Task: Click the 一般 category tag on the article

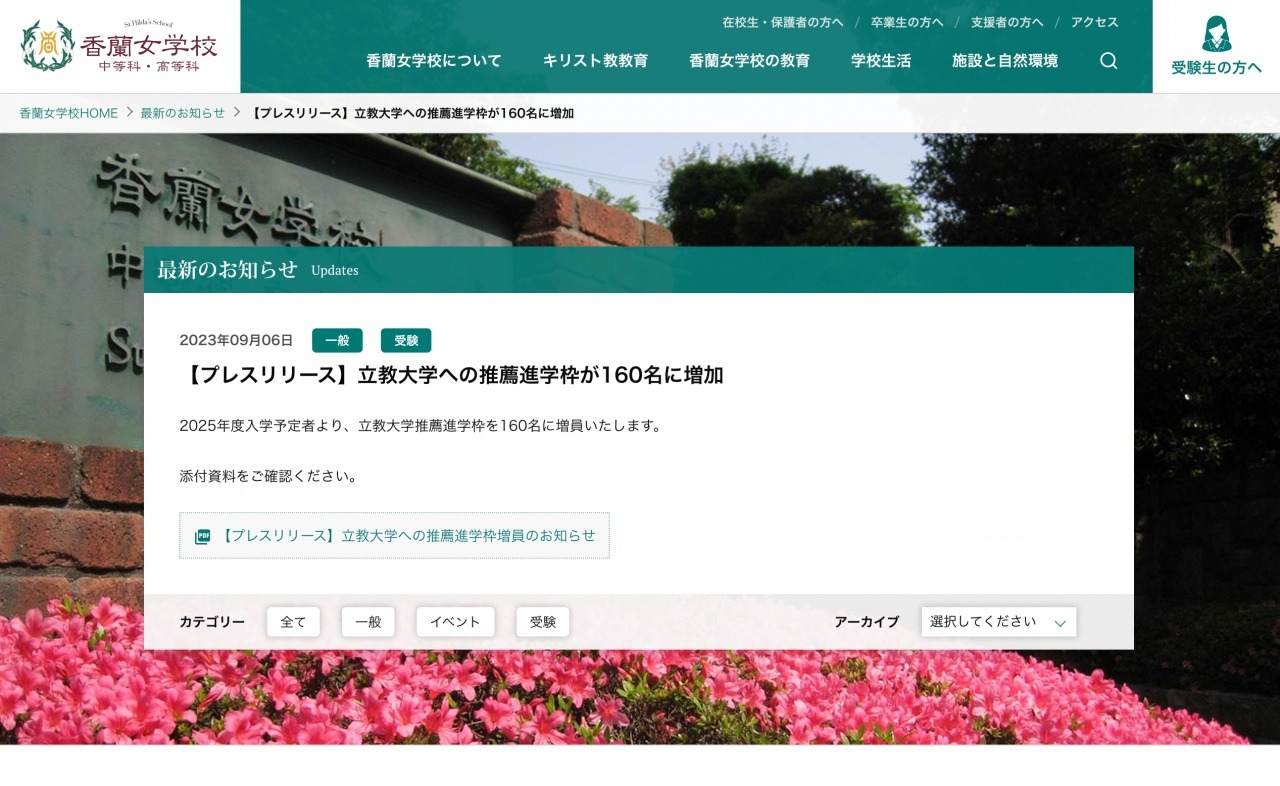Action: 337,340
